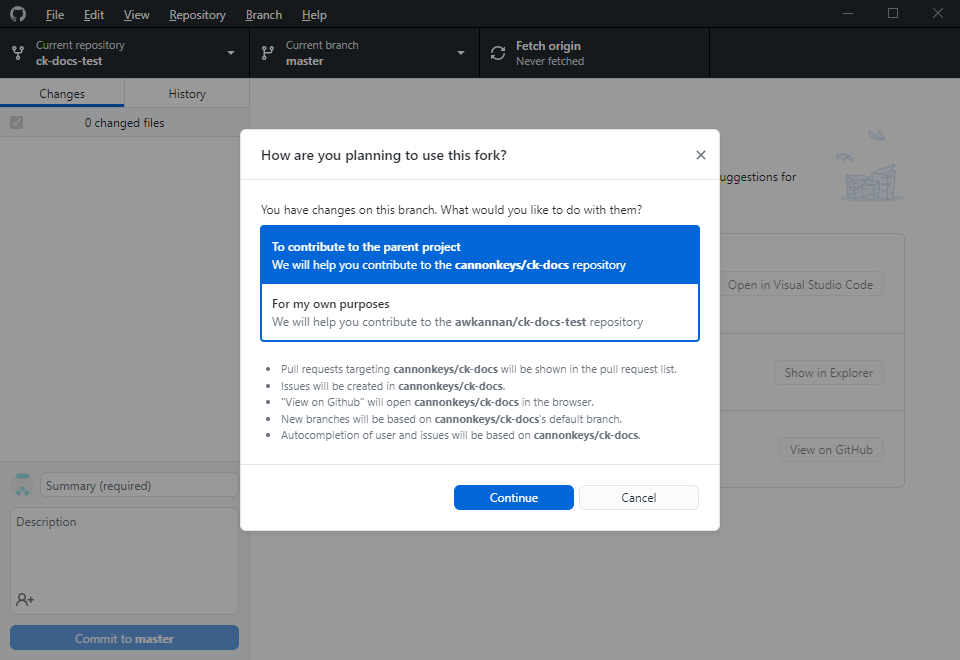960x660 pixels.
Task: Click the Fetch origin sync icon
Action: pos(498,53)
